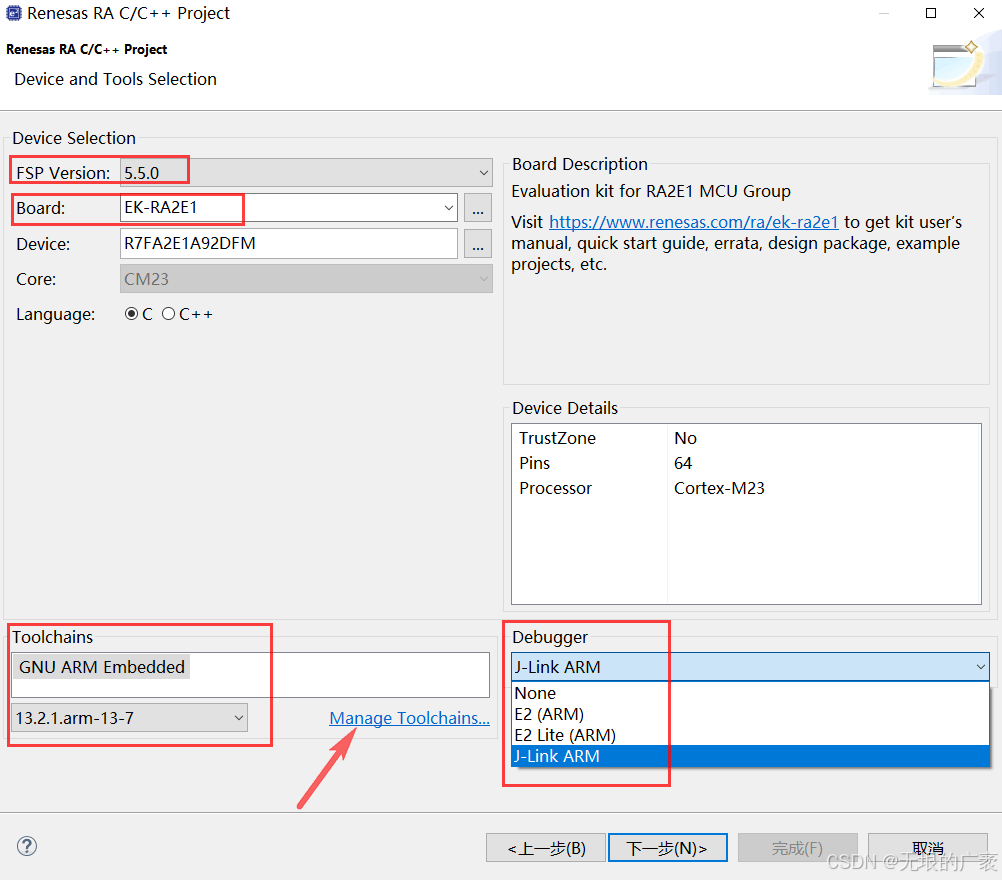Expand the Board dropdown list

click(x=449, y=208)
